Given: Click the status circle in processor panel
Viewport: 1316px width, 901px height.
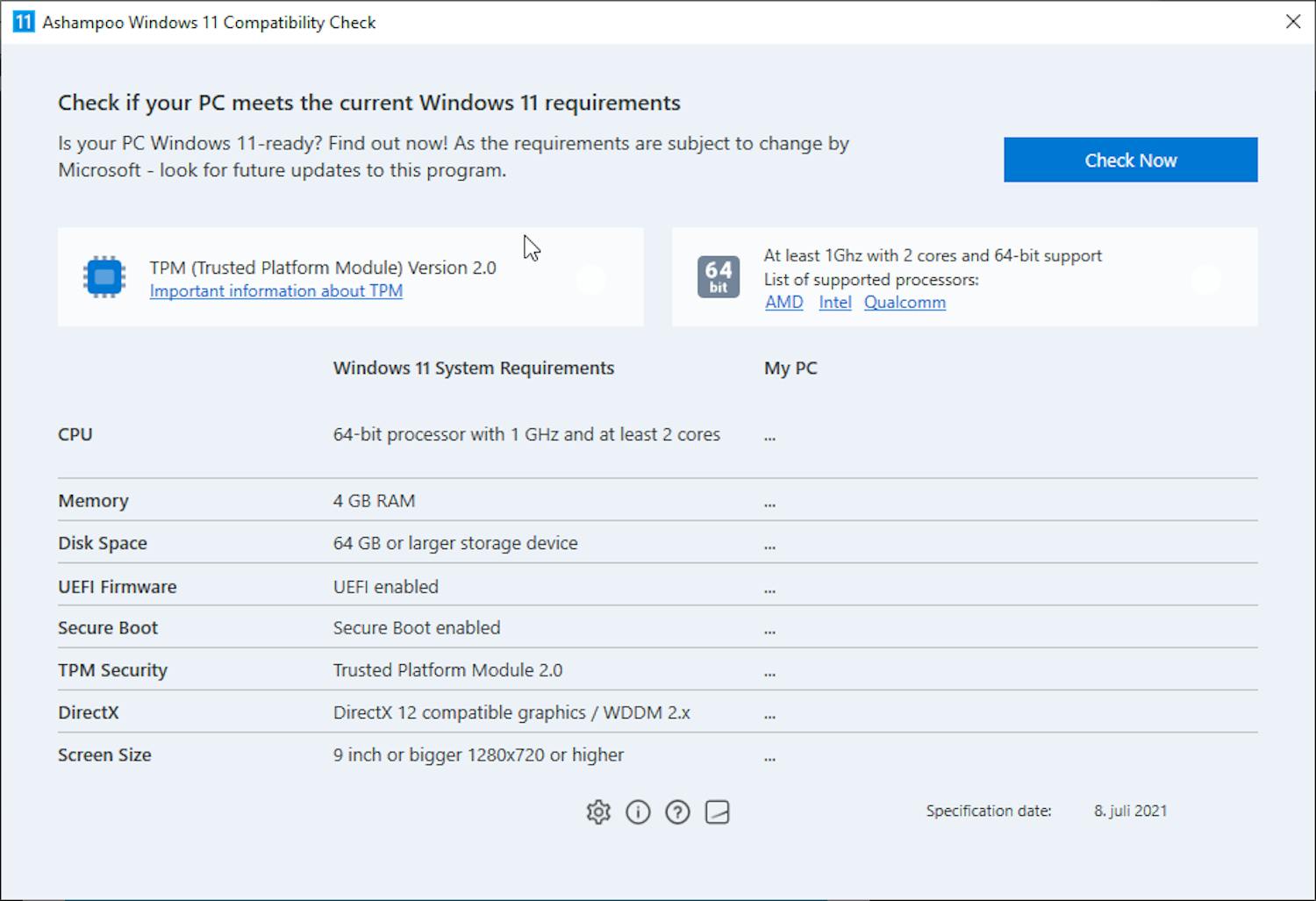Looking at the screenshot, I should pyautogui.click(x=1206, y=279).
